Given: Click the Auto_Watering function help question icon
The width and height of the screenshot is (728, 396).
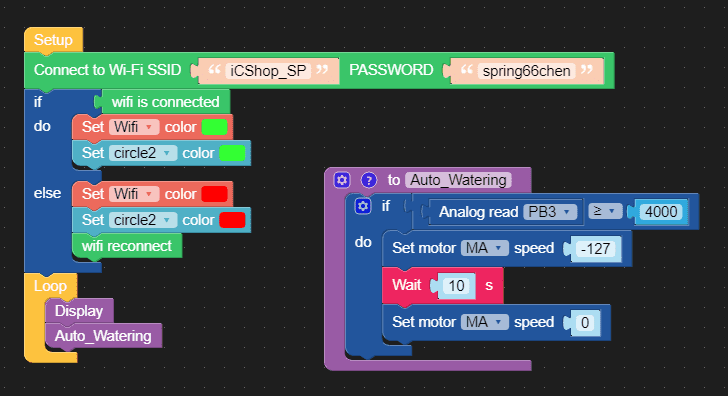Looking at the screenshot, I should point(369,180).
